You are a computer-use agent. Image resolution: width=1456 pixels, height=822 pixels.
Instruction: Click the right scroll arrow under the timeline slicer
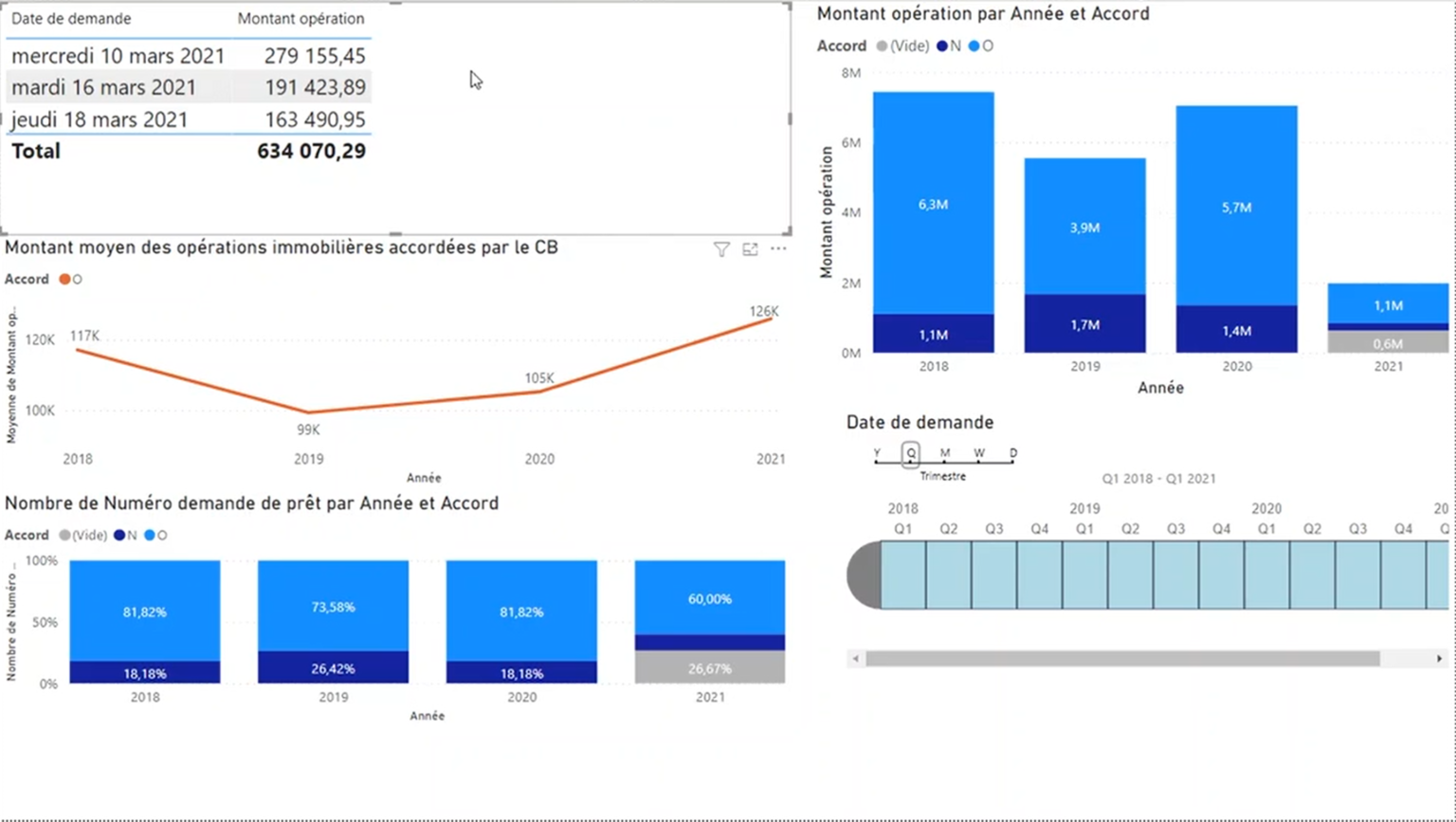1439,657
